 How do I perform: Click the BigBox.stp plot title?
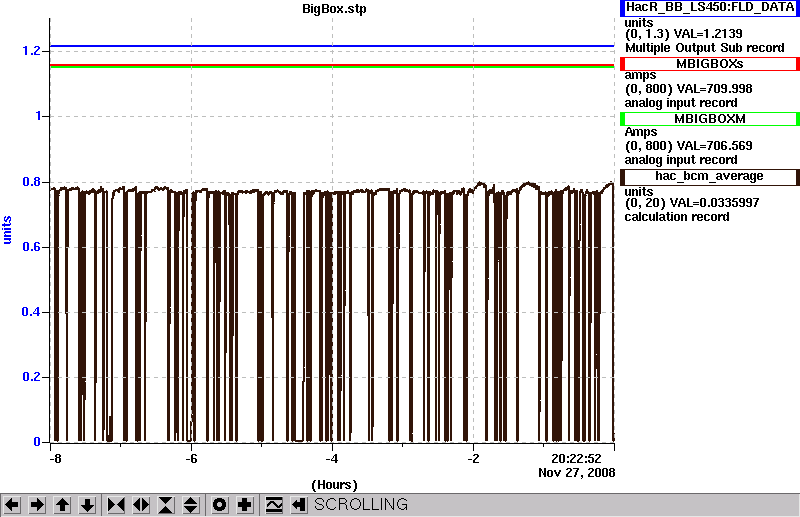point(334,9)
